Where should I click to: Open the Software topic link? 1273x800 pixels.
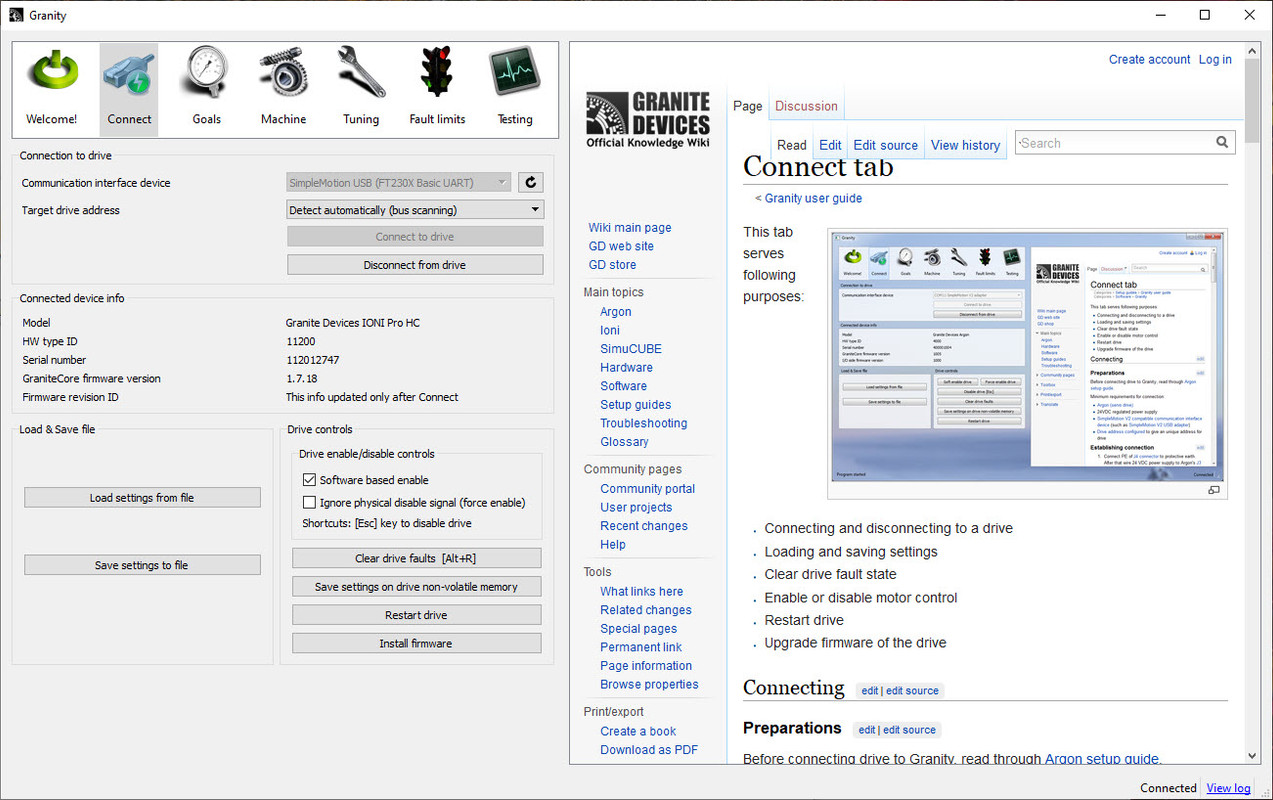pyautogui.click(x=624, y=386)
